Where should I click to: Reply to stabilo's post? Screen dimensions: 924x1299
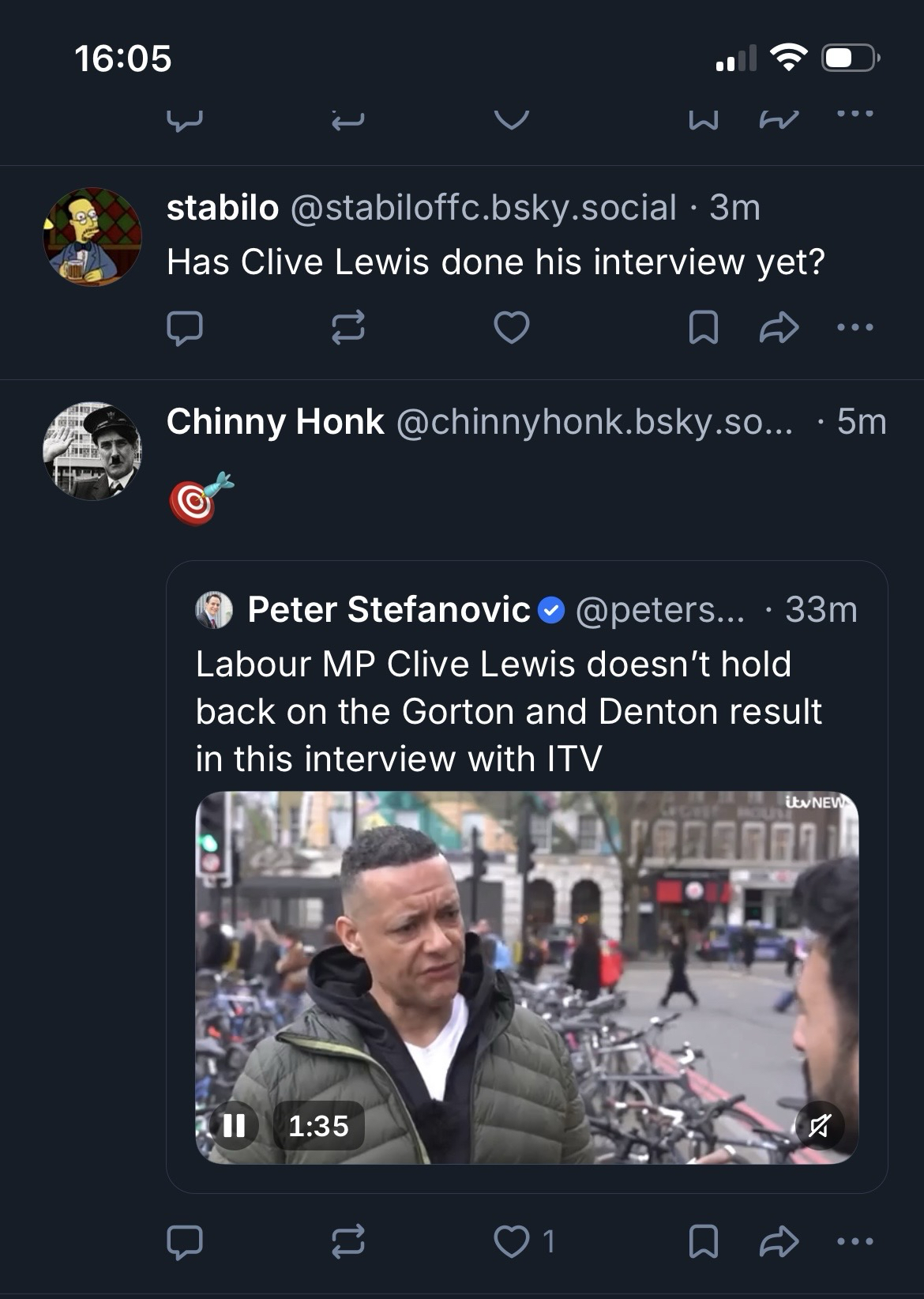185,328
